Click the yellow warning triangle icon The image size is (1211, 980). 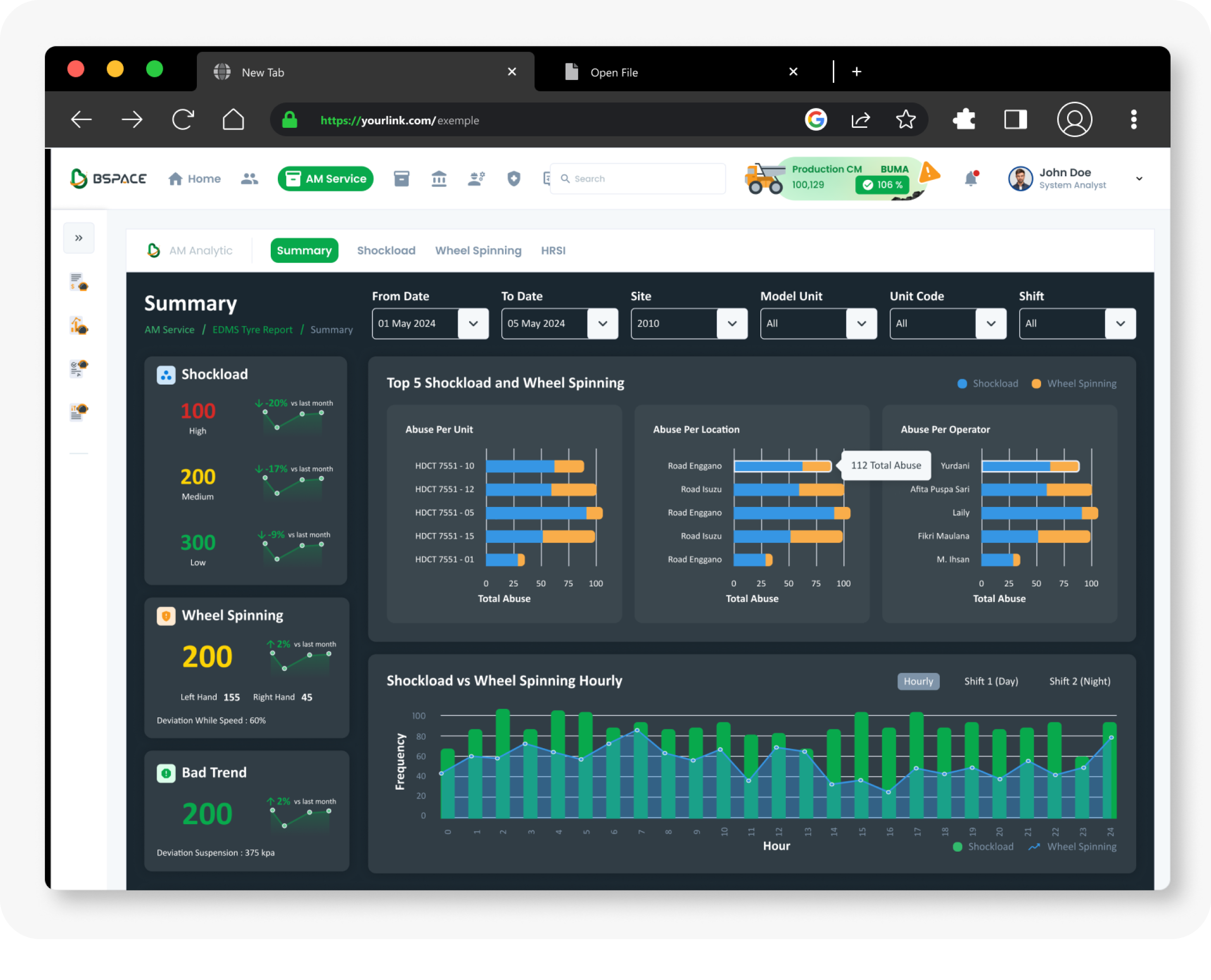click(929, 172)
